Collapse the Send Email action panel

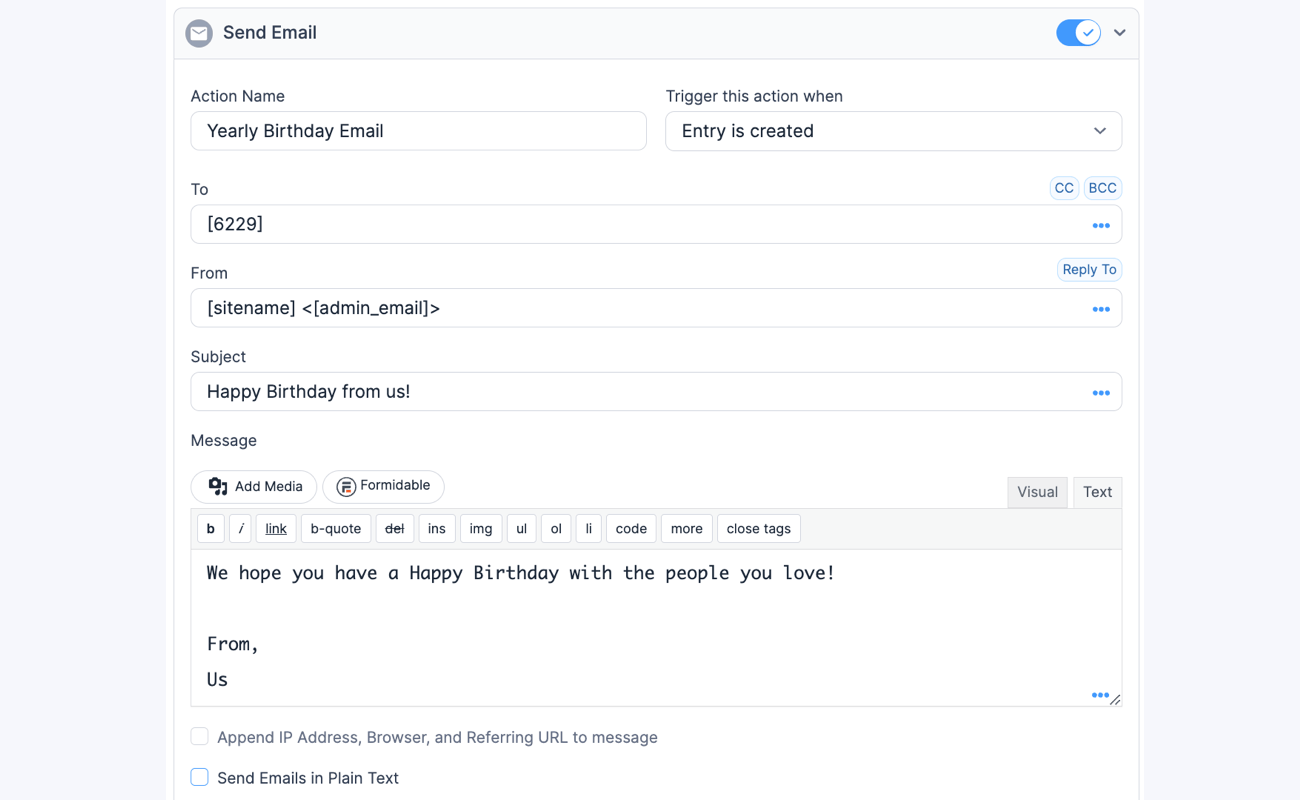1120,32
